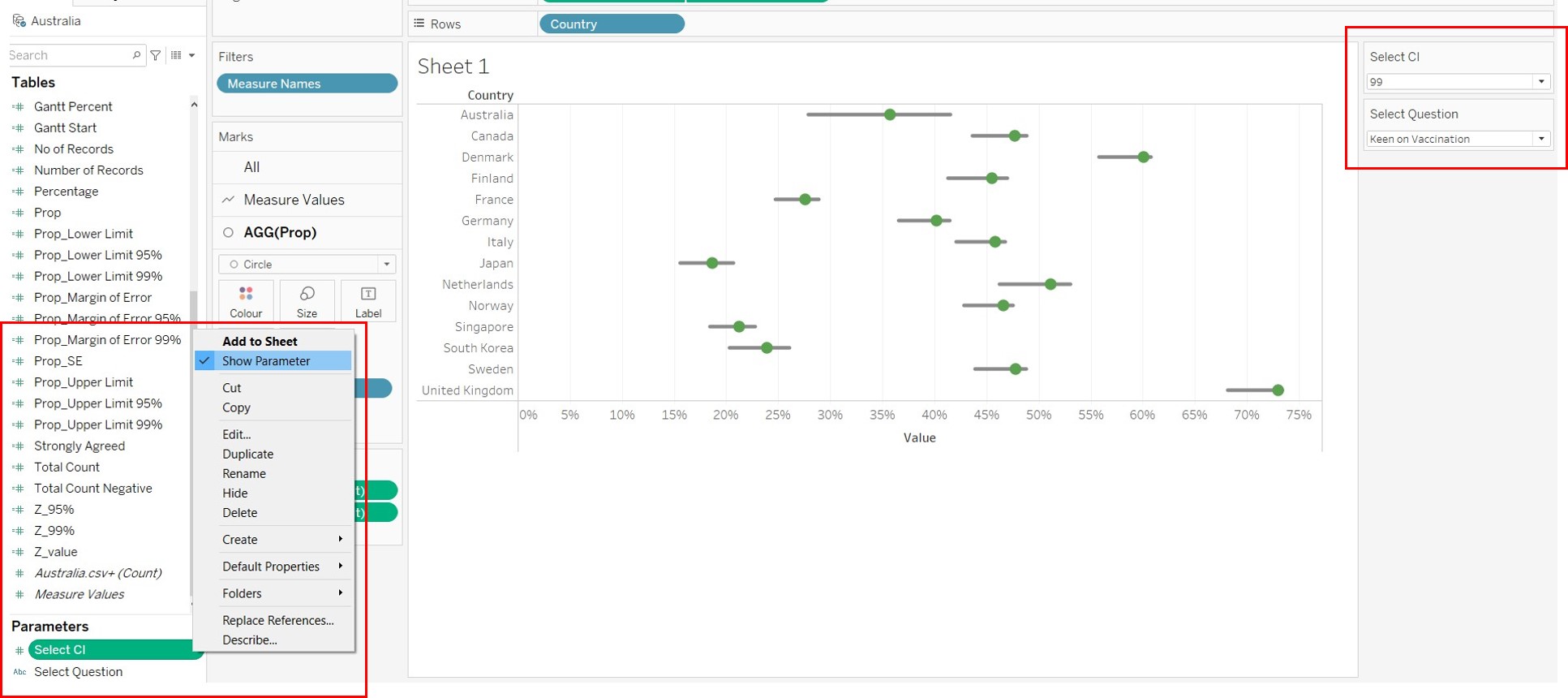Open the Select Question dropdown

(x=1540, y=139)
